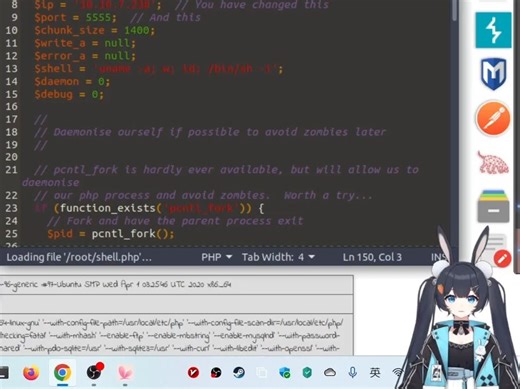Click the microphone tray icon

tap(352, 372)
